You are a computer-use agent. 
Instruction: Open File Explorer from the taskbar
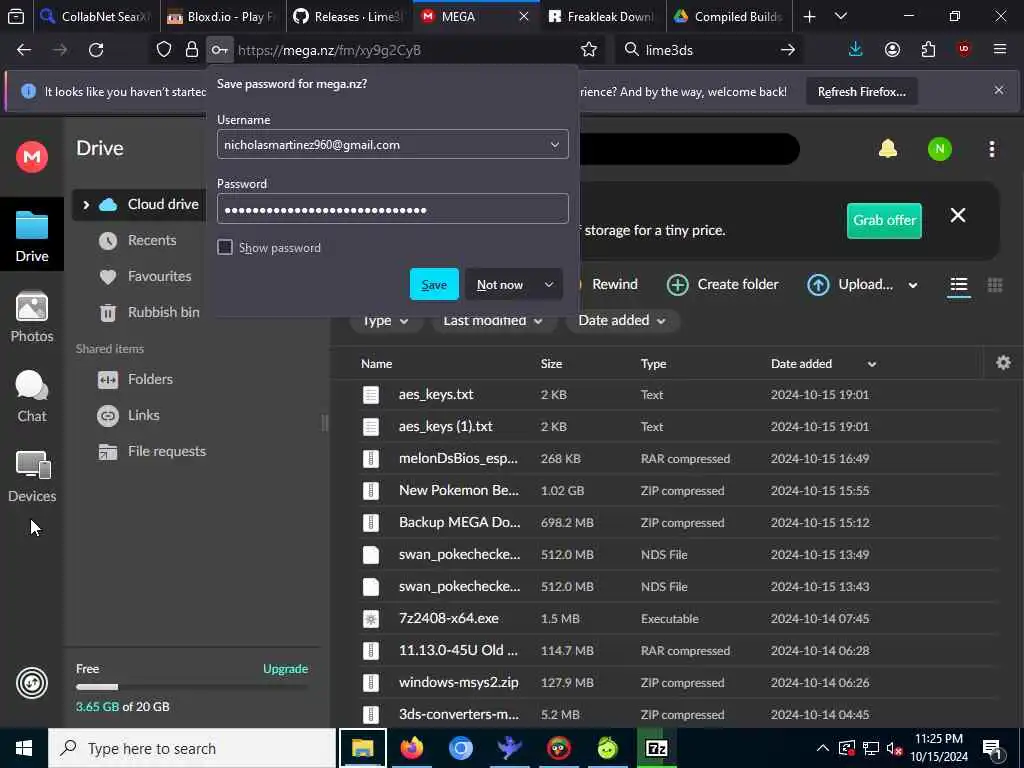coord(362,748)
